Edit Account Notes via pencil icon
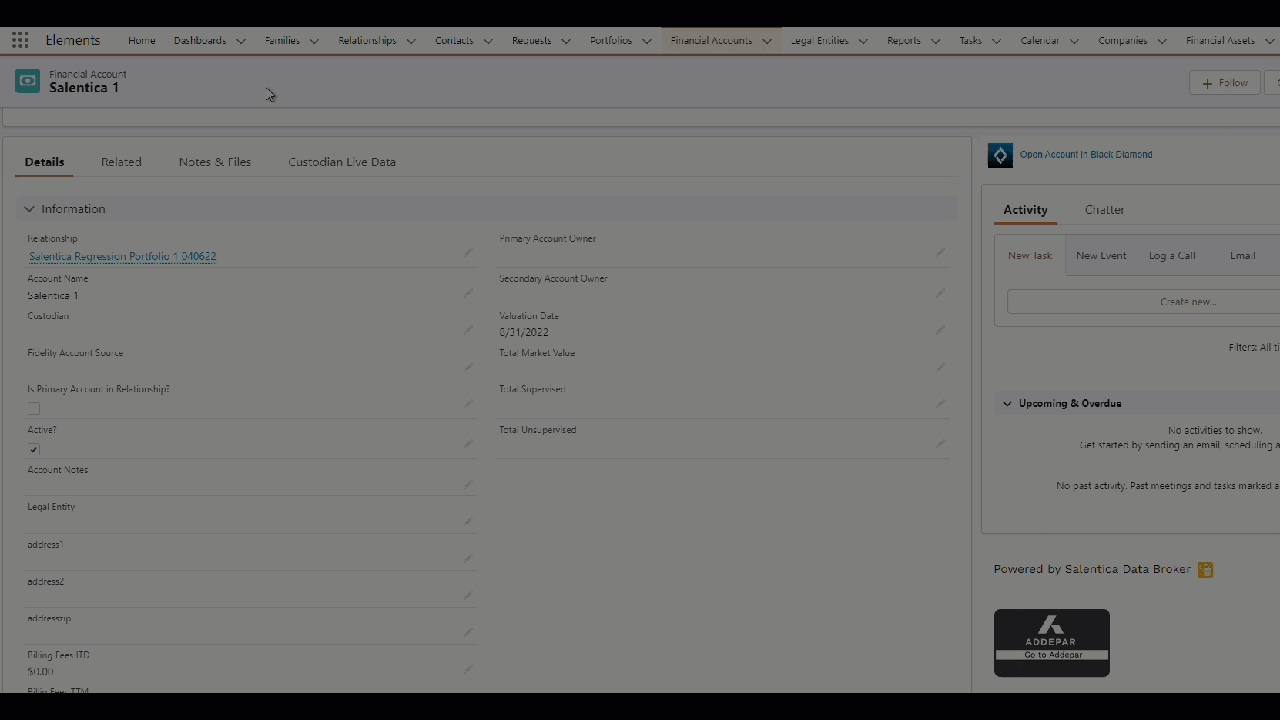 pyautogui.click(x=468, y=485)
